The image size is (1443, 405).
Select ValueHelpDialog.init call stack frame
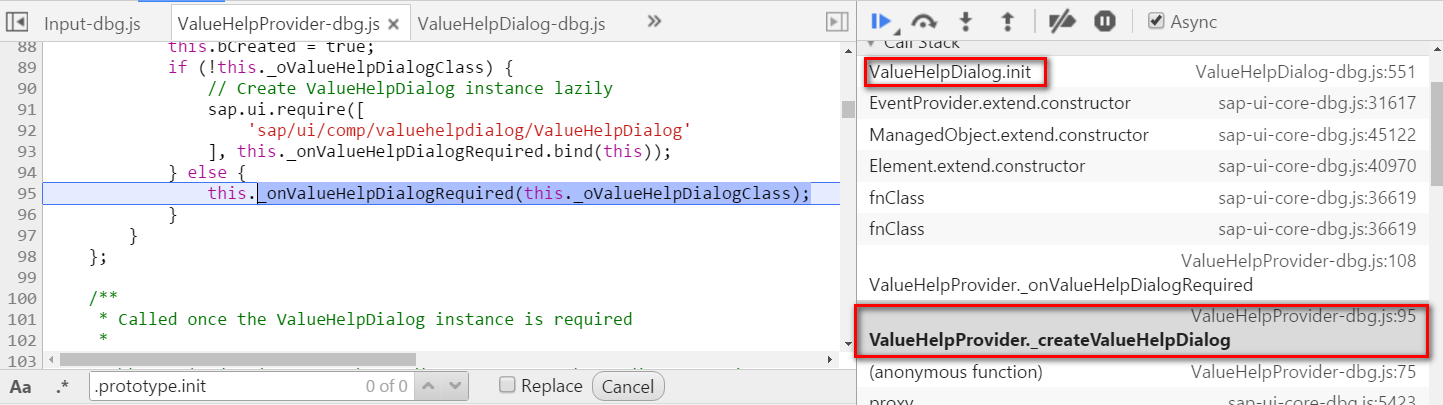coord(950,72)
